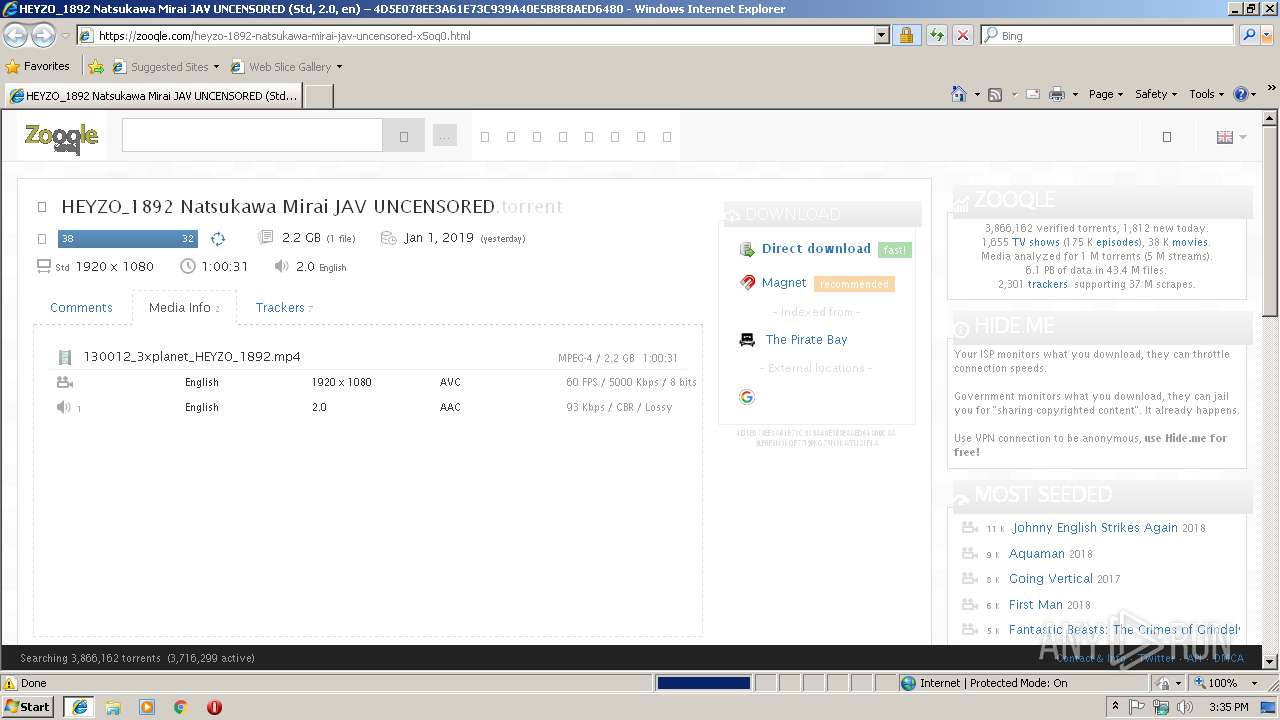The width and height of the screenshot is (1280, 720).
Task: Open The Pirate Bay link
Action: (x=806, y=340)
